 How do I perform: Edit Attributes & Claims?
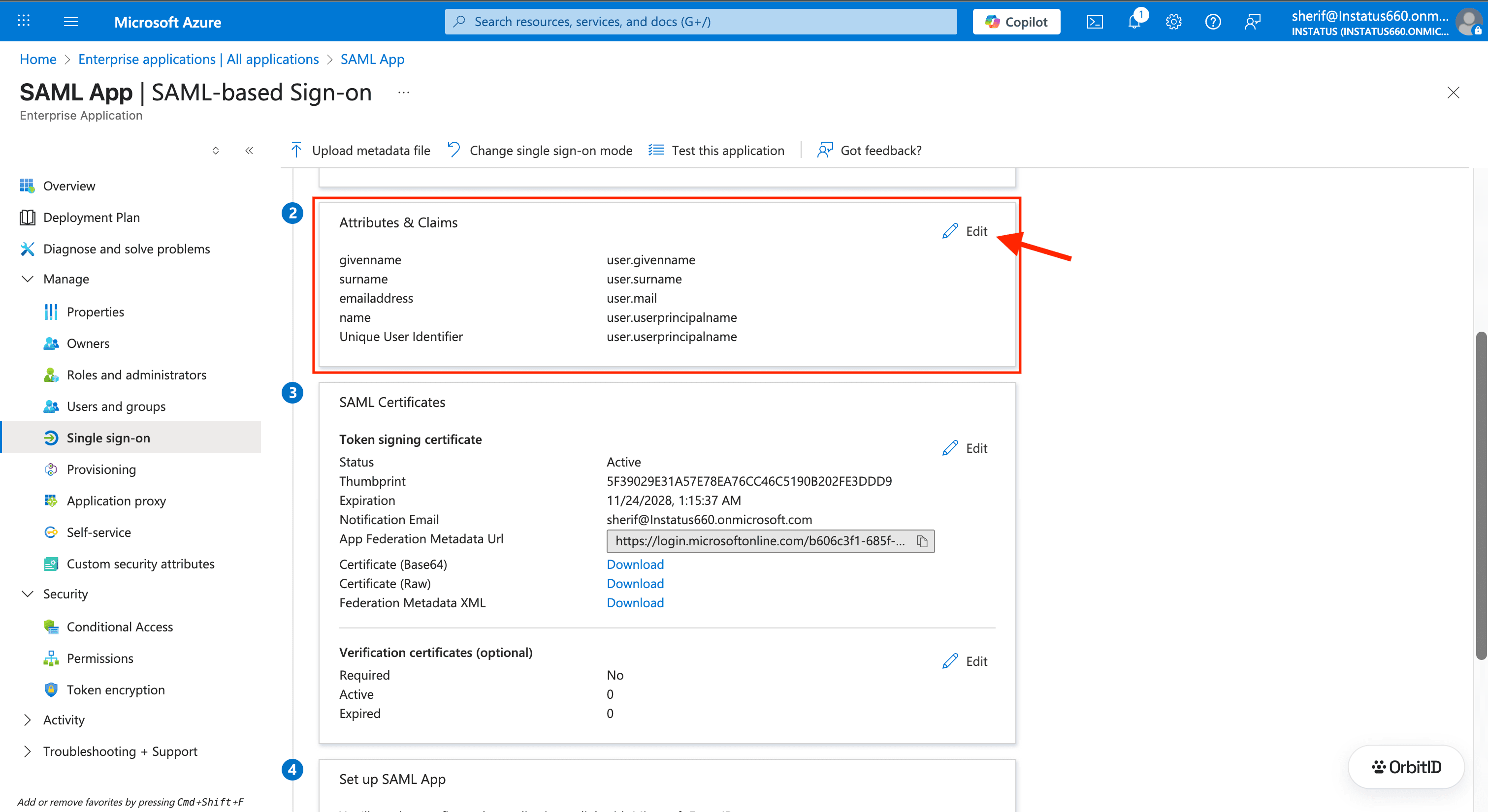coord(965,231)
